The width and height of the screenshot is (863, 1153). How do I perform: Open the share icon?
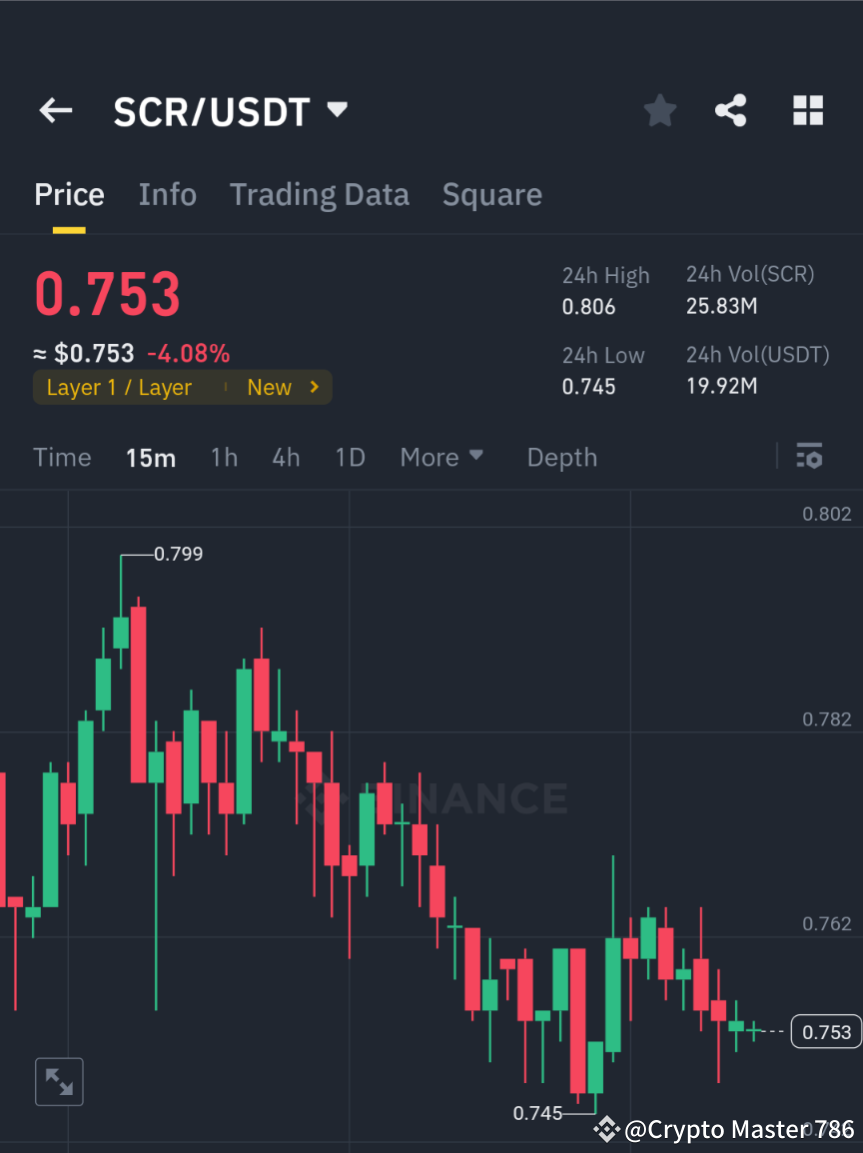731,111
